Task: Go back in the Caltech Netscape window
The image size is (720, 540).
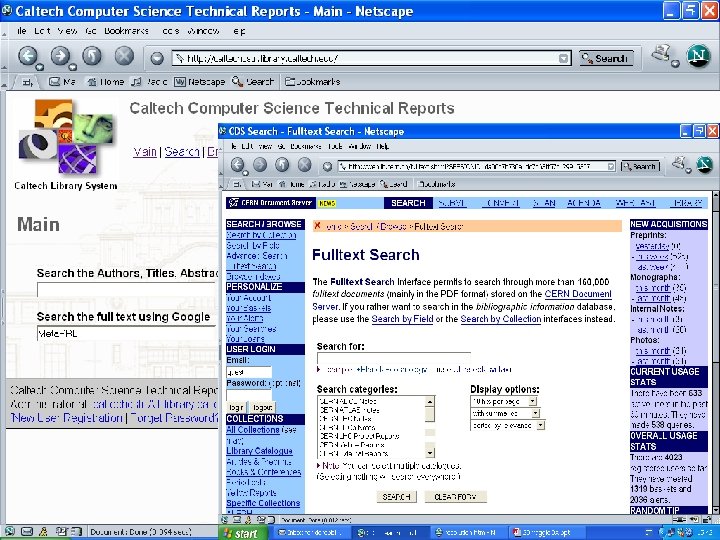Action: point(28,56)
